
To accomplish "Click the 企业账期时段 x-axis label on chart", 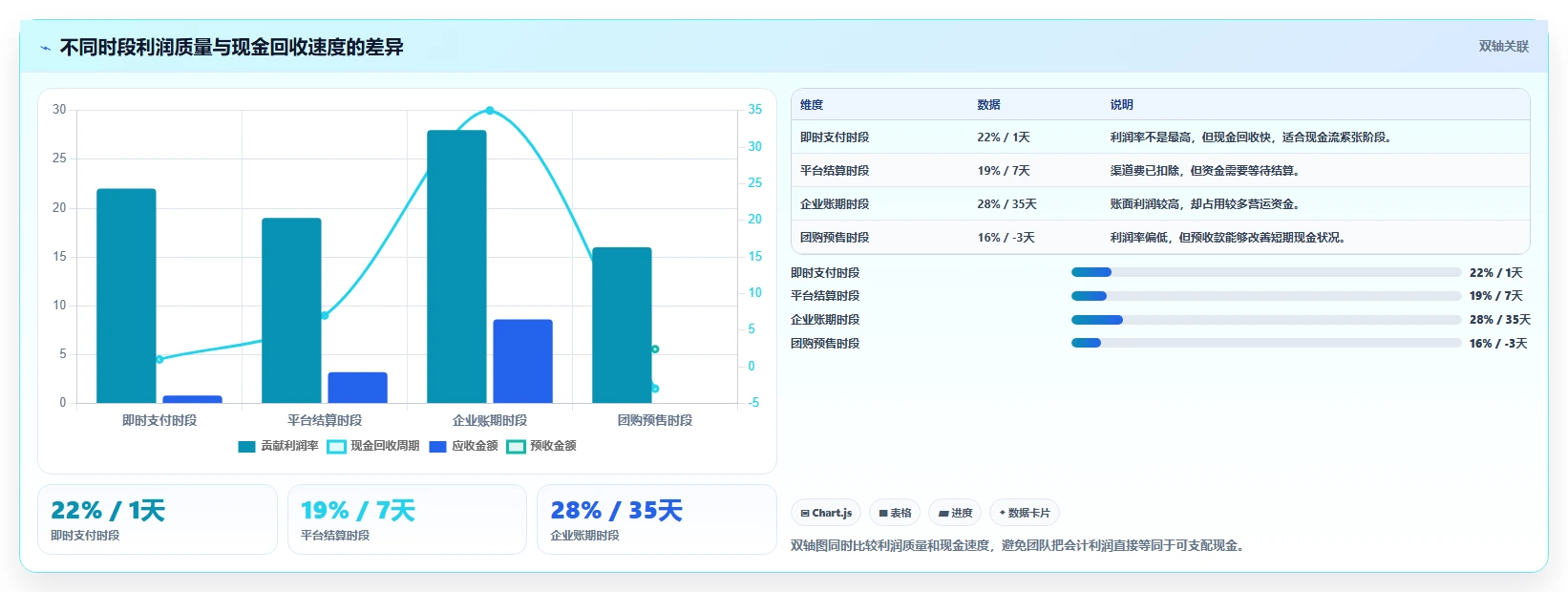I will click(490, 420).
